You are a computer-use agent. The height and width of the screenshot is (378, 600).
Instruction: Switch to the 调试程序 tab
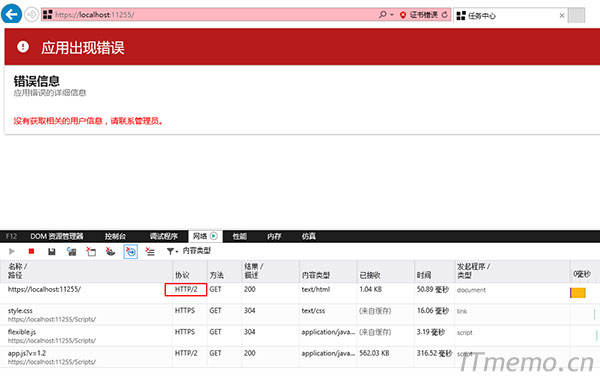point(164,236)
